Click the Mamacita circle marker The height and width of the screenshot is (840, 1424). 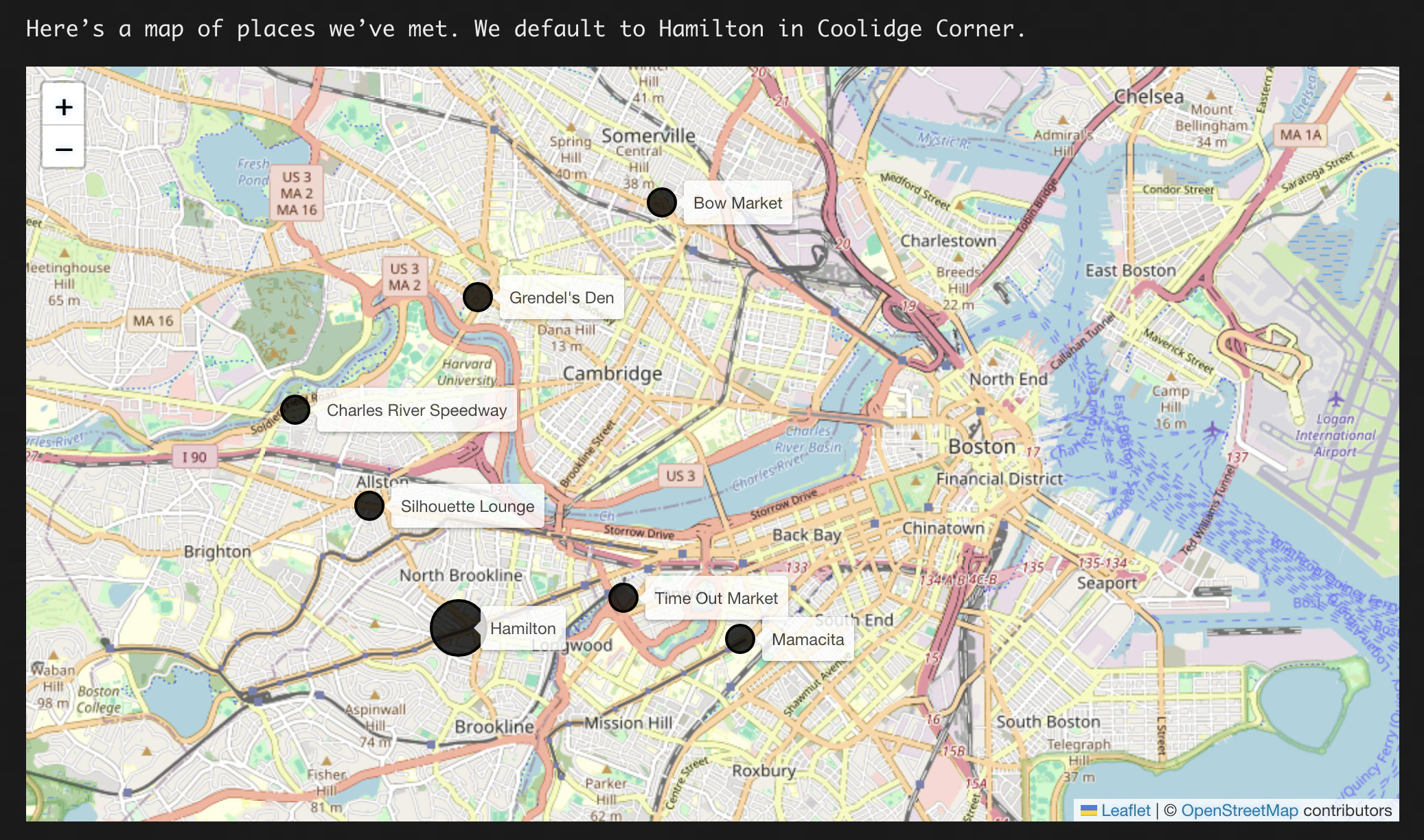click(740, 639)
